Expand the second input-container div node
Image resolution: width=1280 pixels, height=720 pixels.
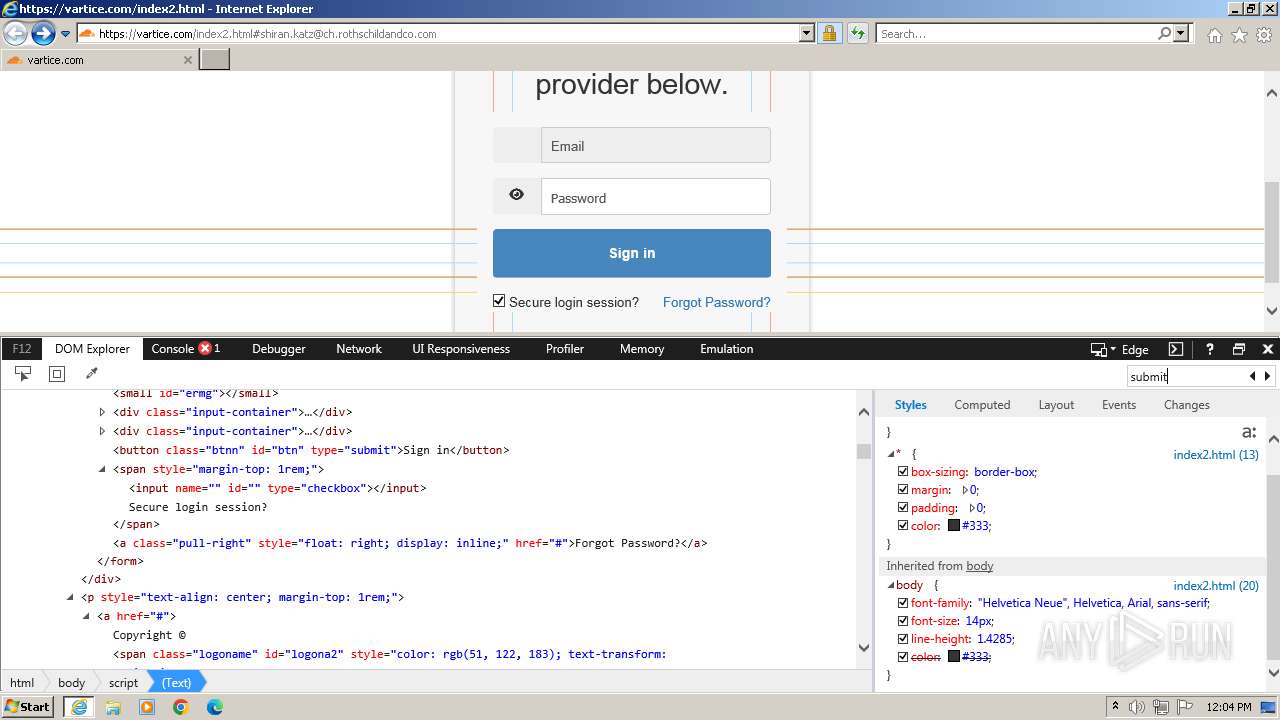click(102, 431)
